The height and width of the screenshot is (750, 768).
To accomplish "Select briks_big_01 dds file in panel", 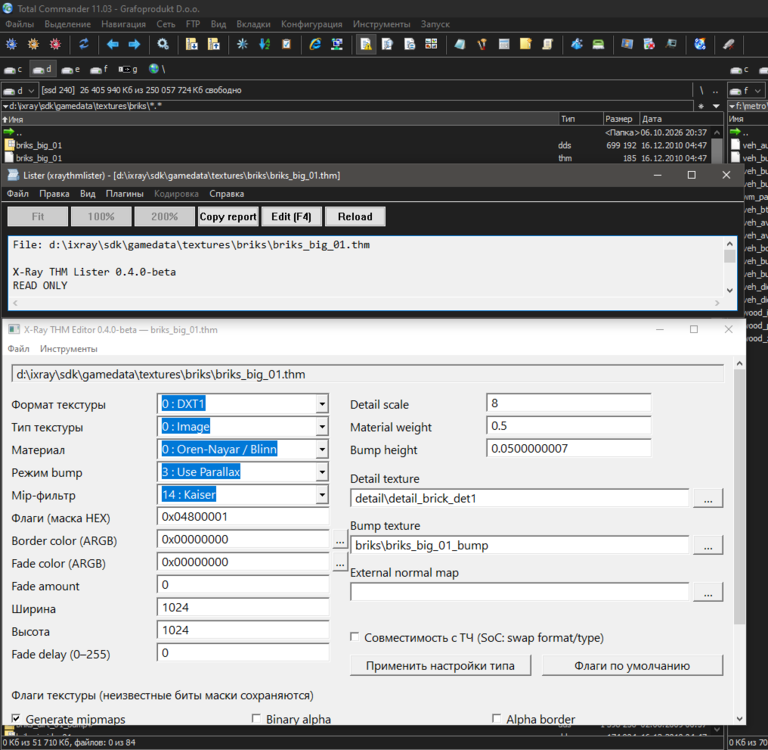I will click(39, 145).
